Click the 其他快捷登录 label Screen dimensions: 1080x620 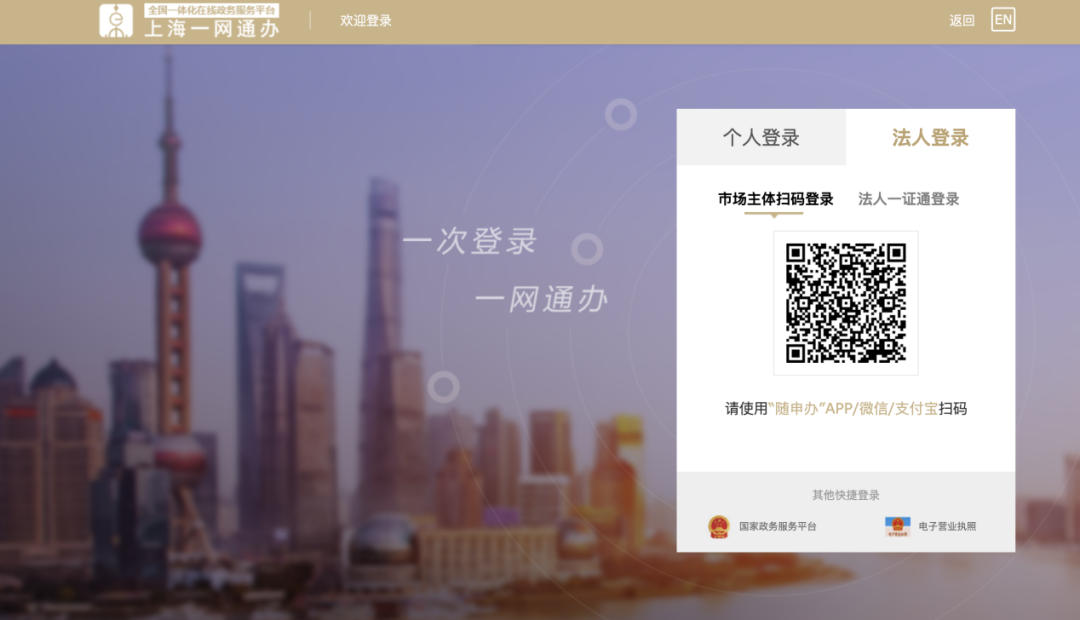[x=846, y=495]
